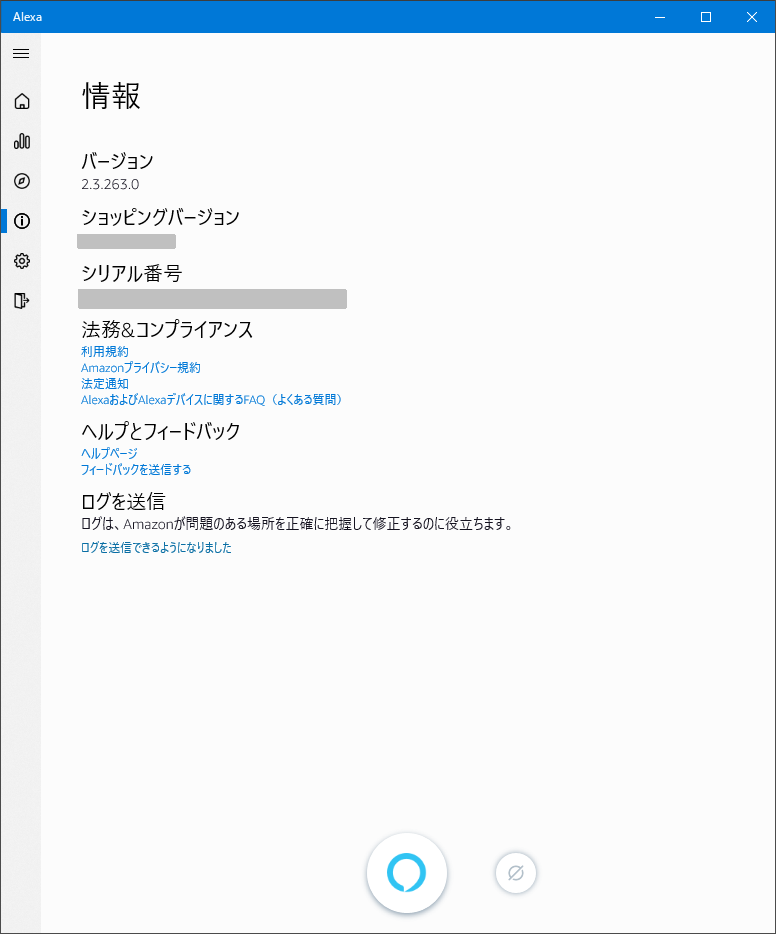Select the information sidebar icon
The image size is (776, 934).
coord(22,221)
